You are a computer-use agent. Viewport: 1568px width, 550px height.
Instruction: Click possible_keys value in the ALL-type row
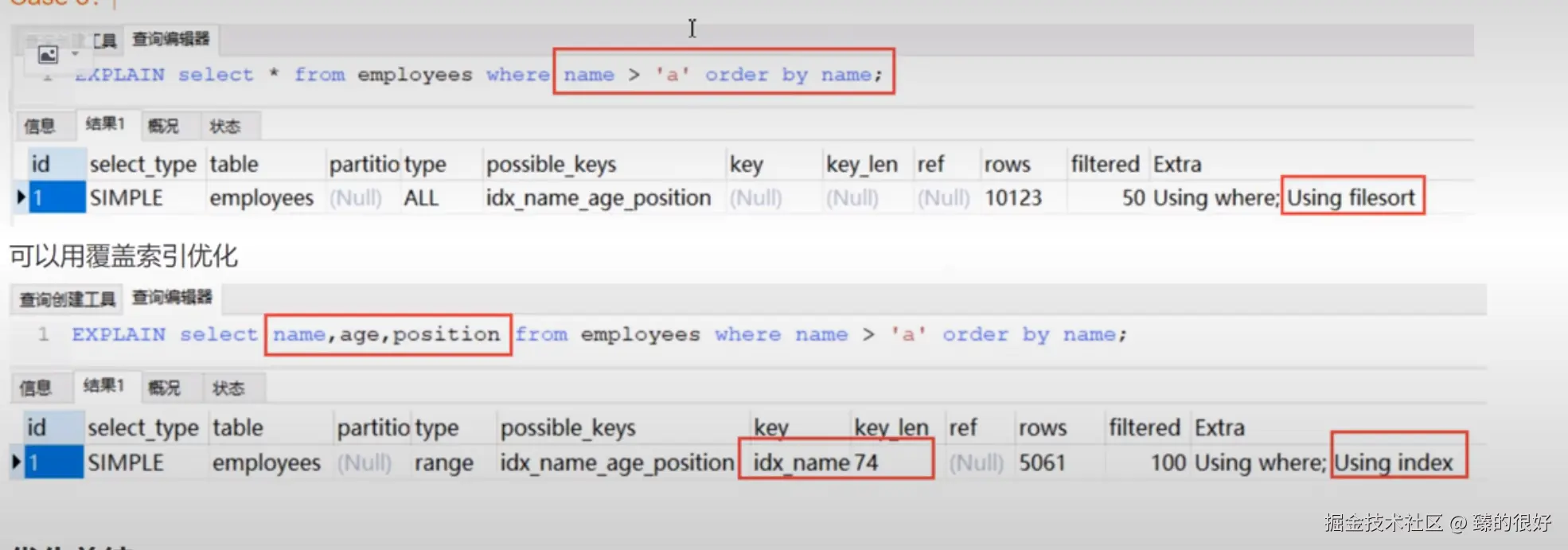tap(599, 198)
